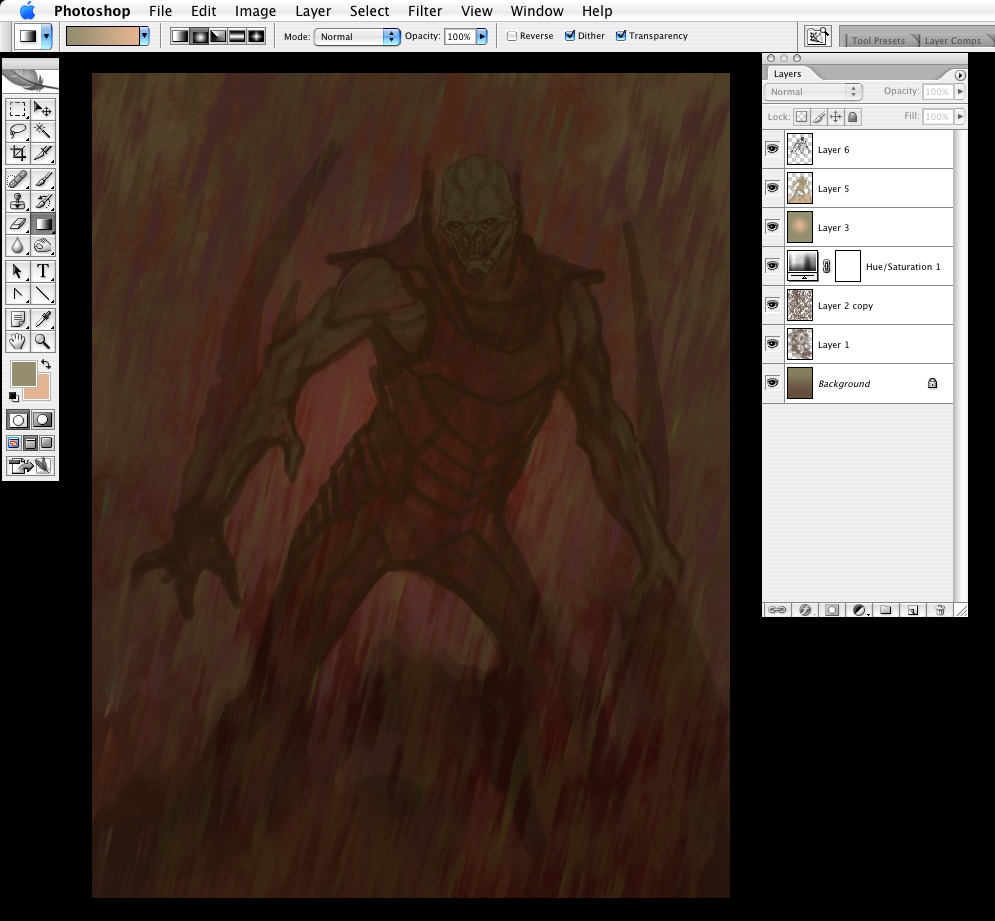Hide Layer 6 visibility eye

pyautogui.click(x=772, y=149)
